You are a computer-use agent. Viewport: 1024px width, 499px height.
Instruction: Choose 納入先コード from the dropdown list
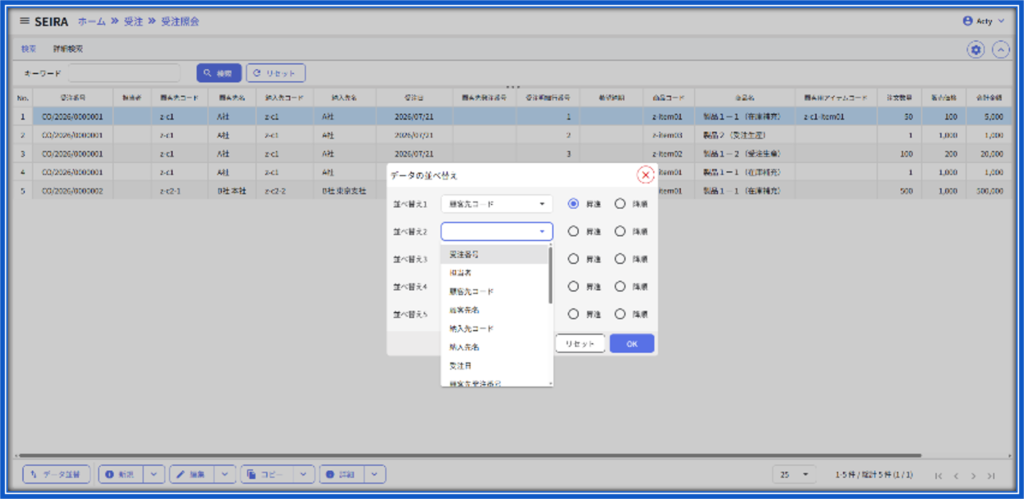click(496, 329)
